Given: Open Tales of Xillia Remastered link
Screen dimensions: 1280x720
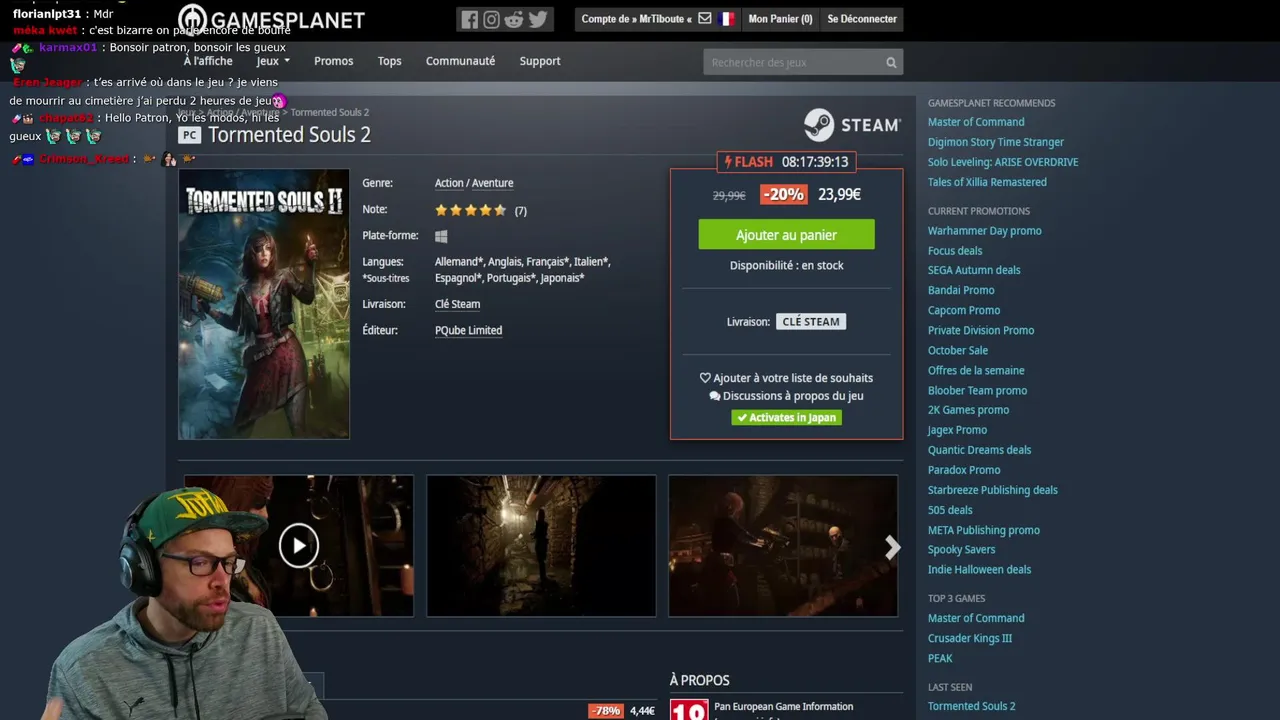Looking at the screenshot, I should click(987, 182).
